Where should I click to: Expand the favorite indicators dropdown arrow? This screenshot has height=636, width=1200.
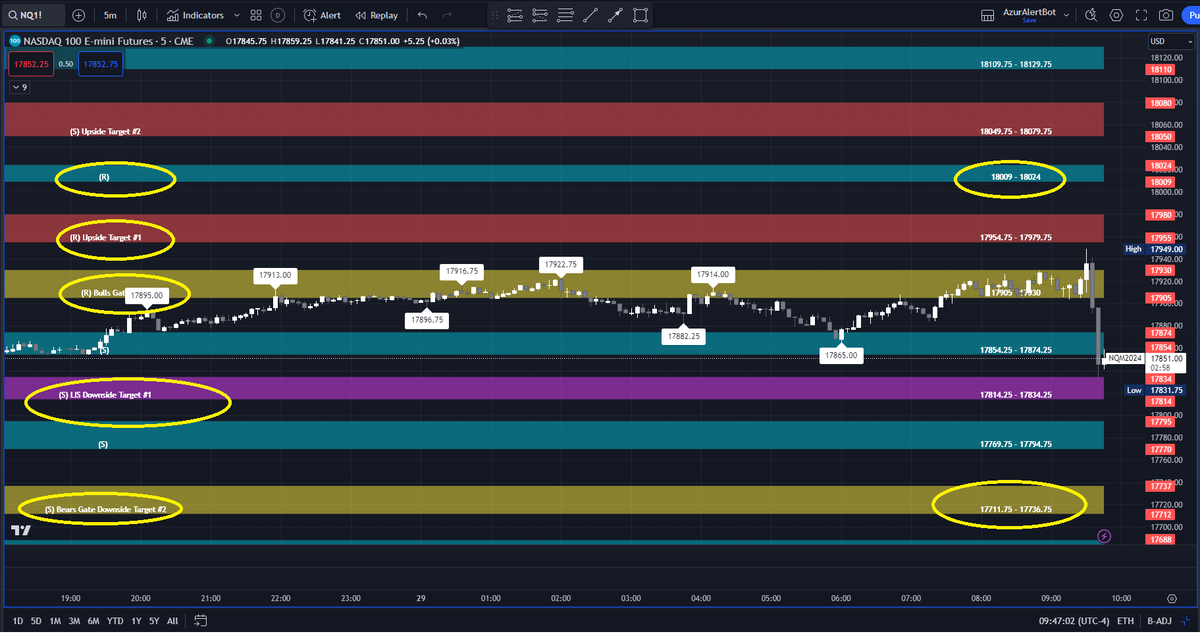235,15
